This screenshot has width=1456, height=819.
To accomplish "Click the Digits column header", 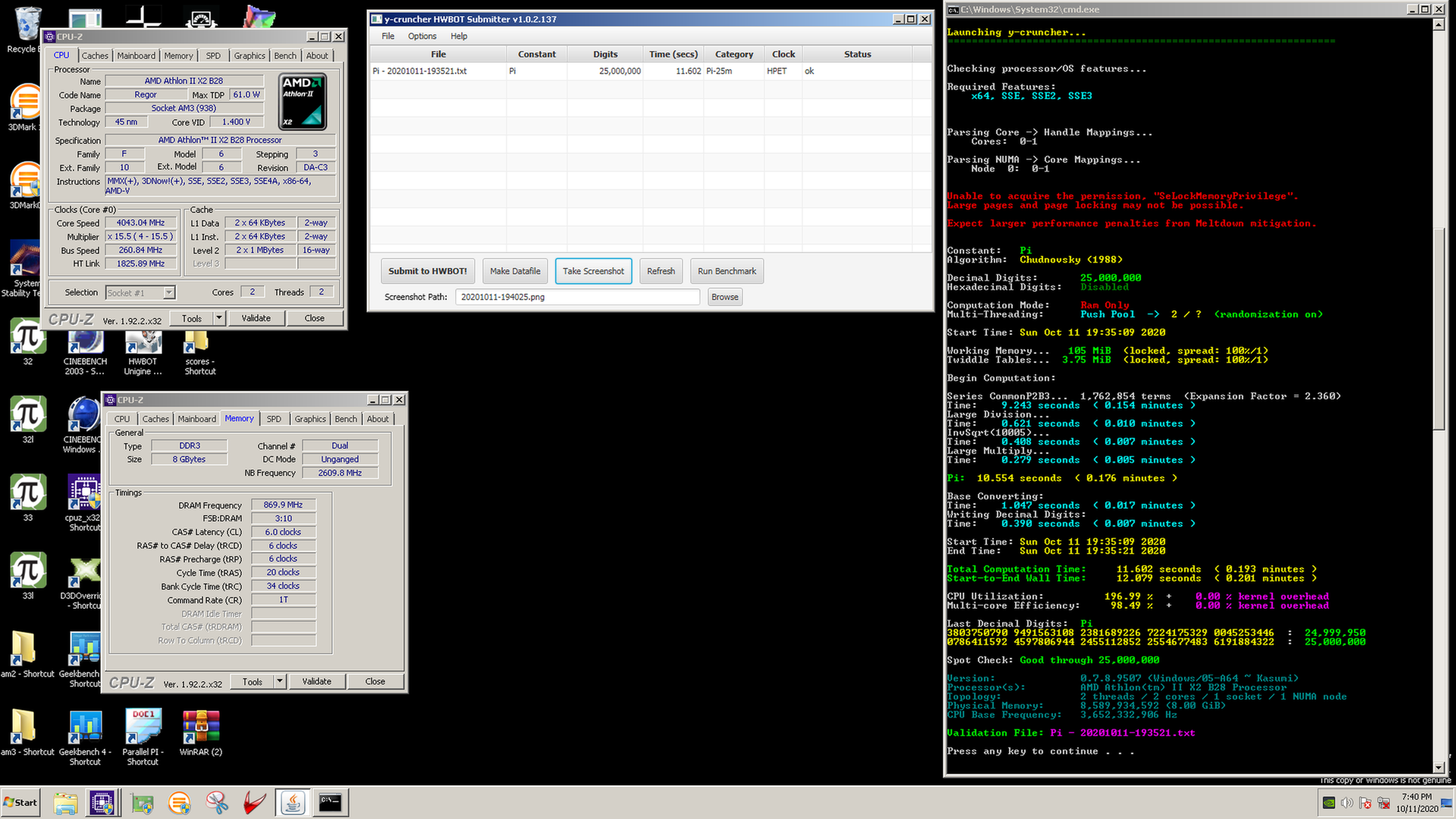I will click(x=605, y=55).
